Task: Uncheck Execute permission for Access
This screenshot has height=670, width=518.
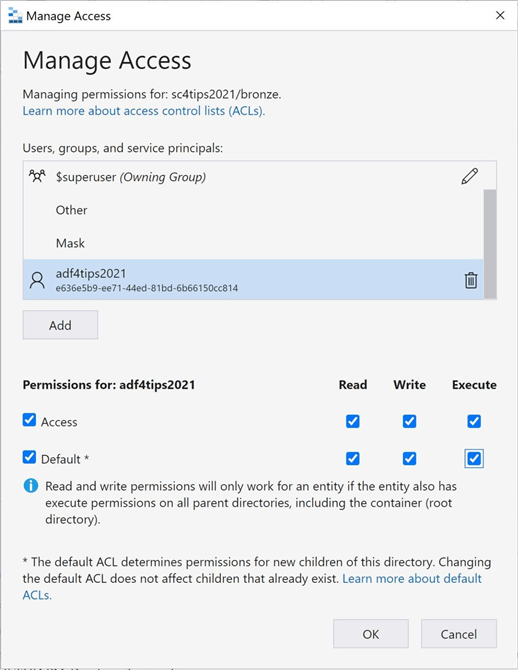Action: point(474,421)
